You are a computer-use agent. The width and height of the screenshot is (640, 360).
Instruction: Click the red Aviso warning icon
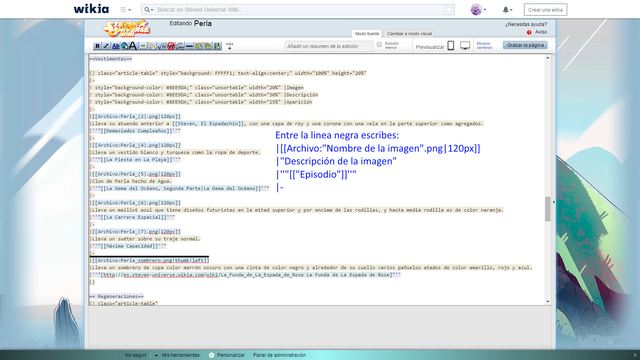point(529,32)
